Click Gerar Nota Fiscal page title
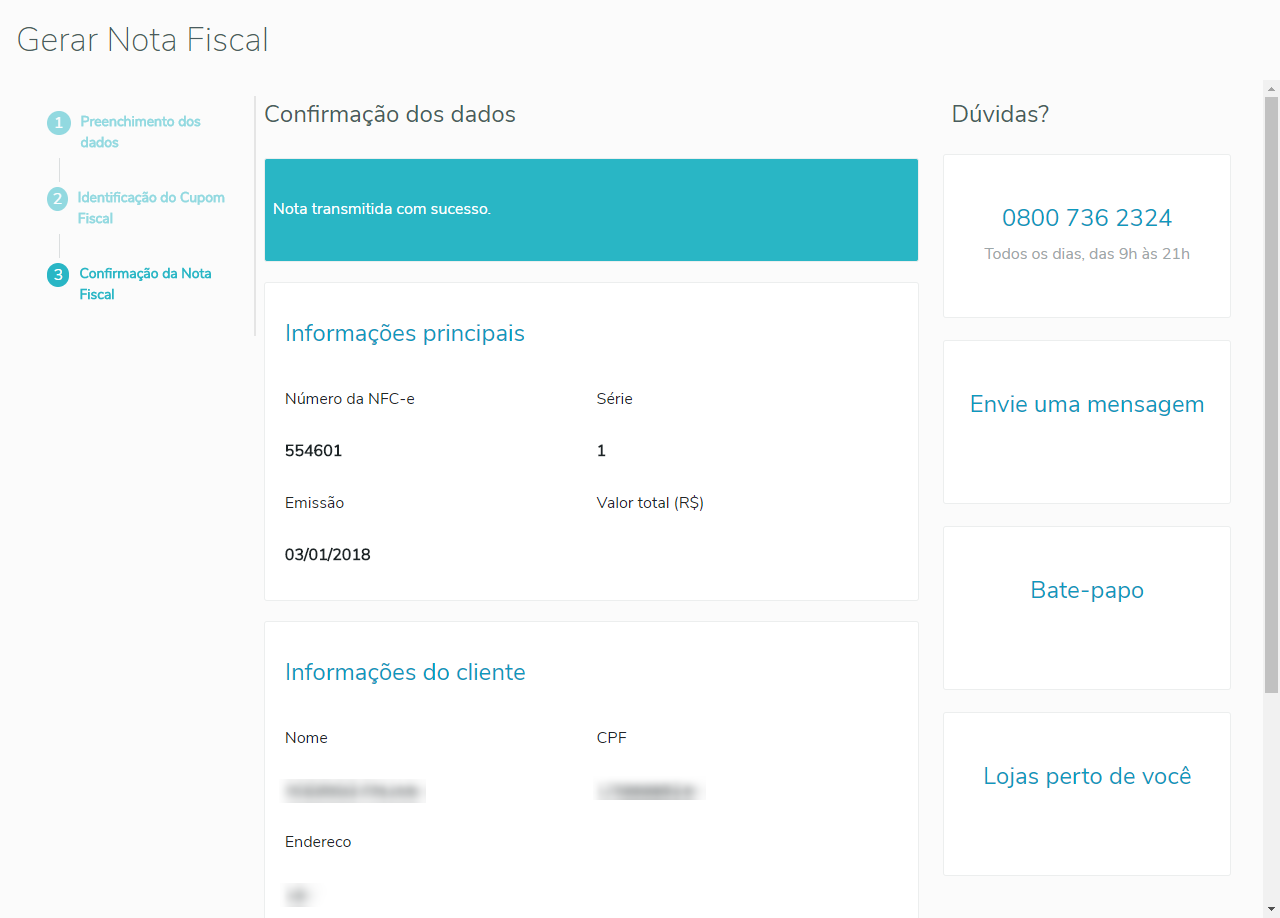 [143, 40]
